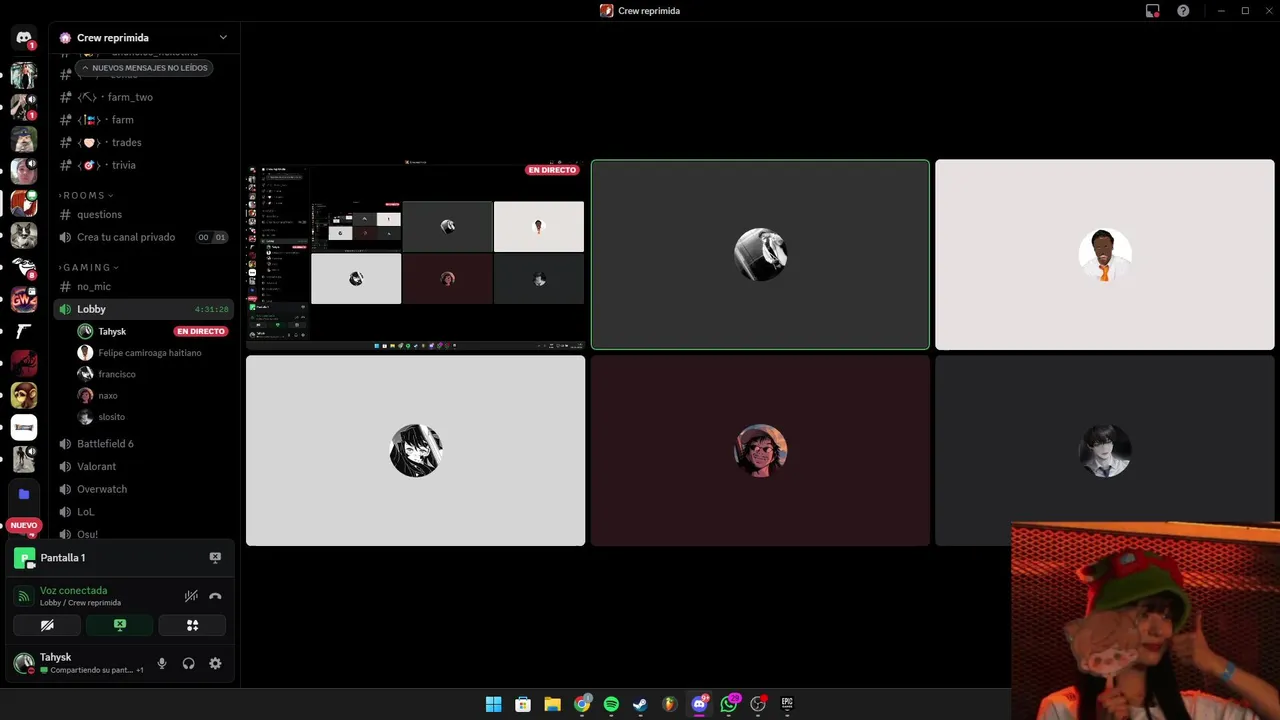1280x720 pixels.
Task: Open Google Chrome from taskbar
Action: tap(582, 704)
